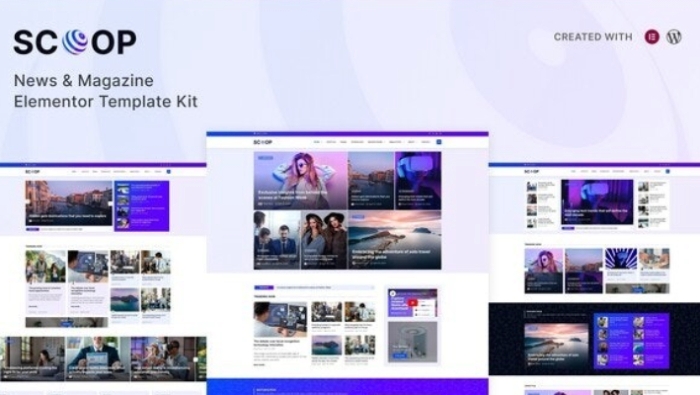Click the category tag on the center solo travel card
Viewport: 700px width, 395px height.
(358, 217)
